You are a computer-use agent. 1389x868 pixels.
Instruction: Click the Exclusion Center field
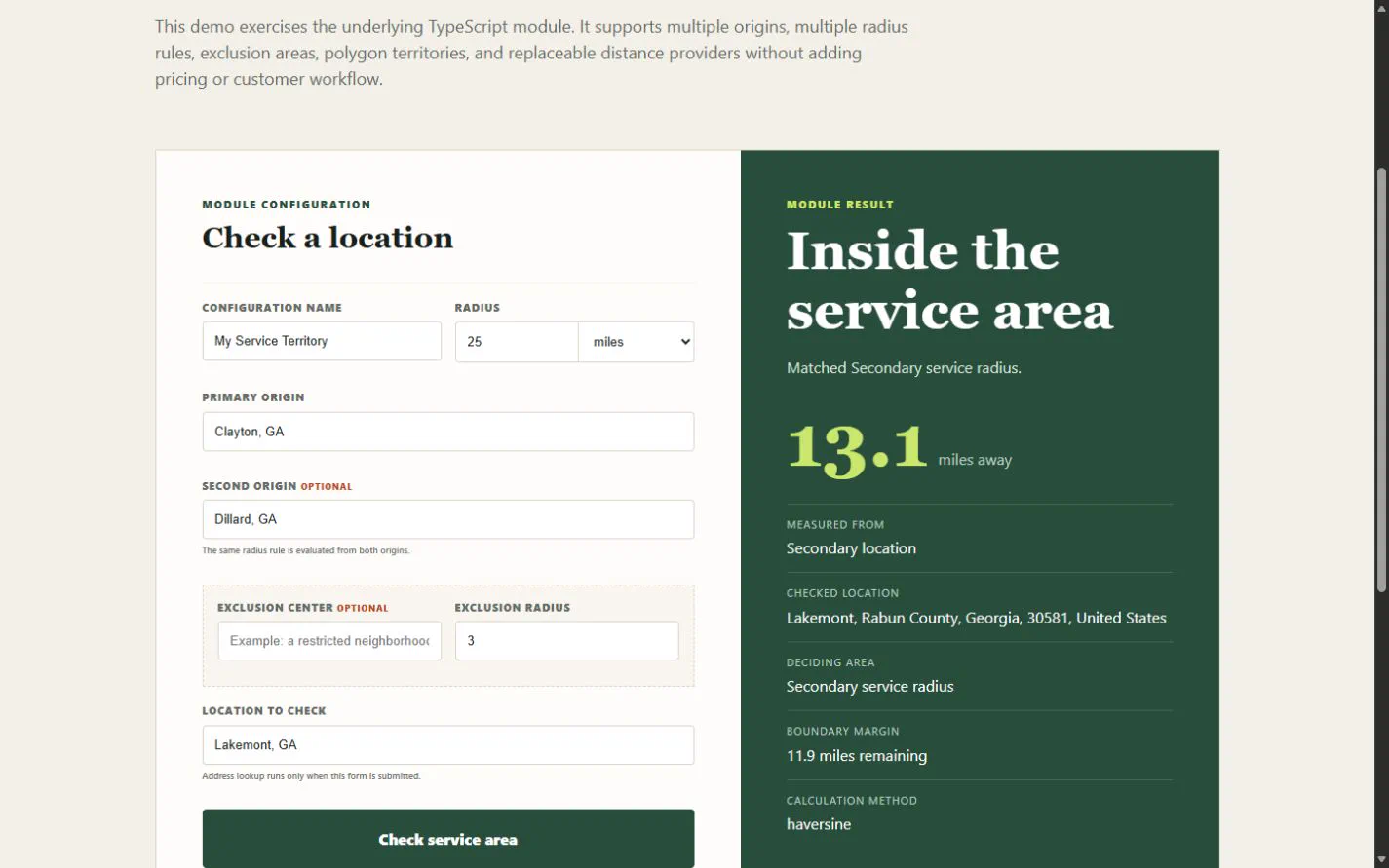[x=329, y=641]
